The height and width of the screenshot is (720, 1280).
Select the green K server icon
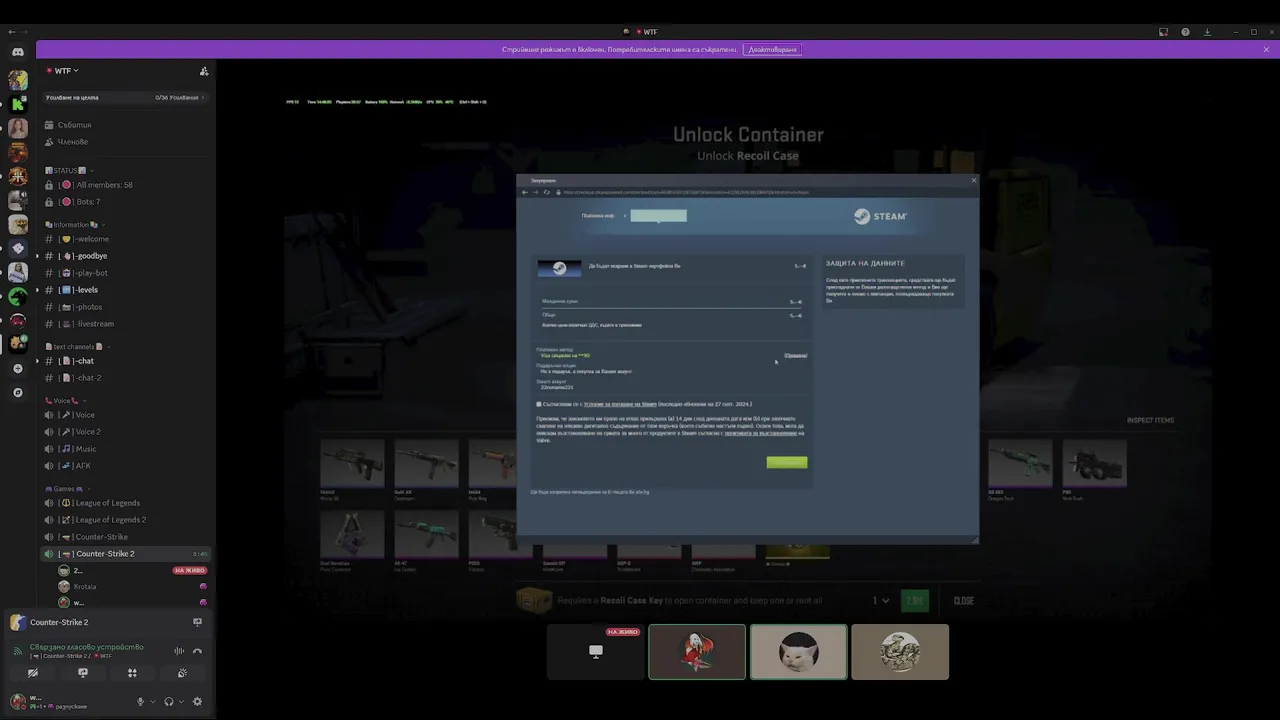[18, 104]
